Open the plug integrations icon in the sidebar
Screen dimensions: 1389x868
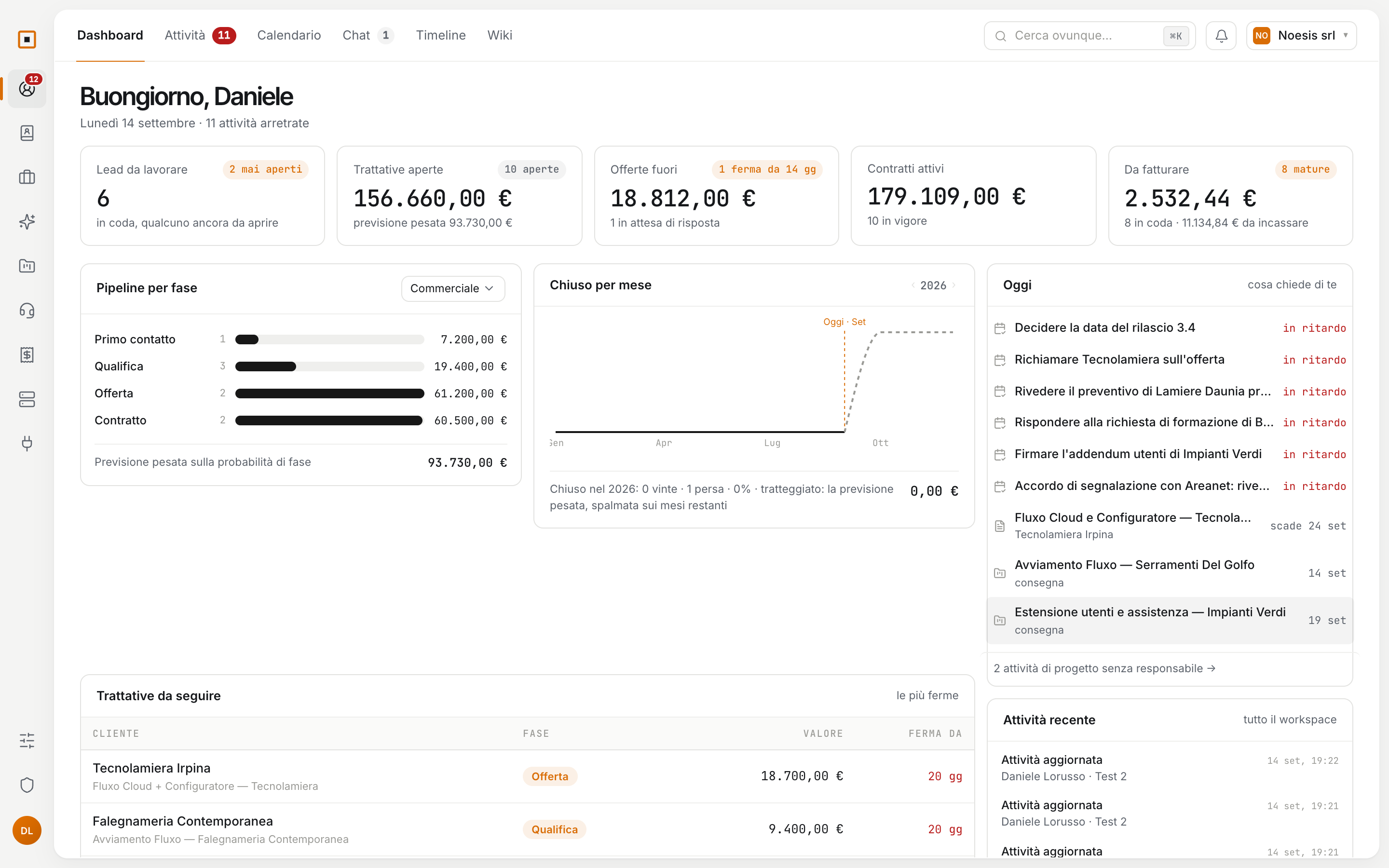pos(27,443)
